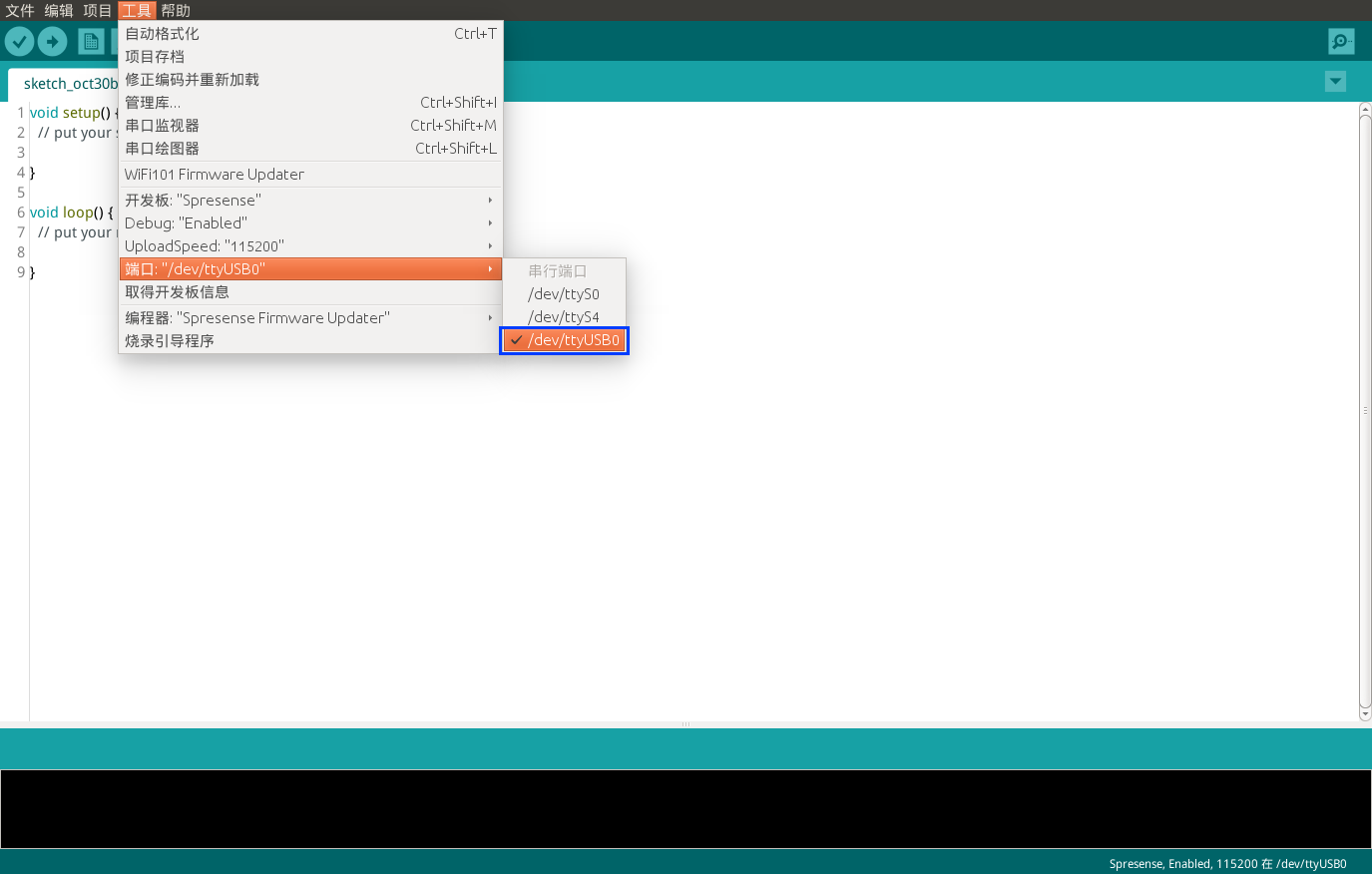The height and width of the screenshot is (874, 1372).
Task: Choose /dev/ttyS4 serial port
Action: 564,317
